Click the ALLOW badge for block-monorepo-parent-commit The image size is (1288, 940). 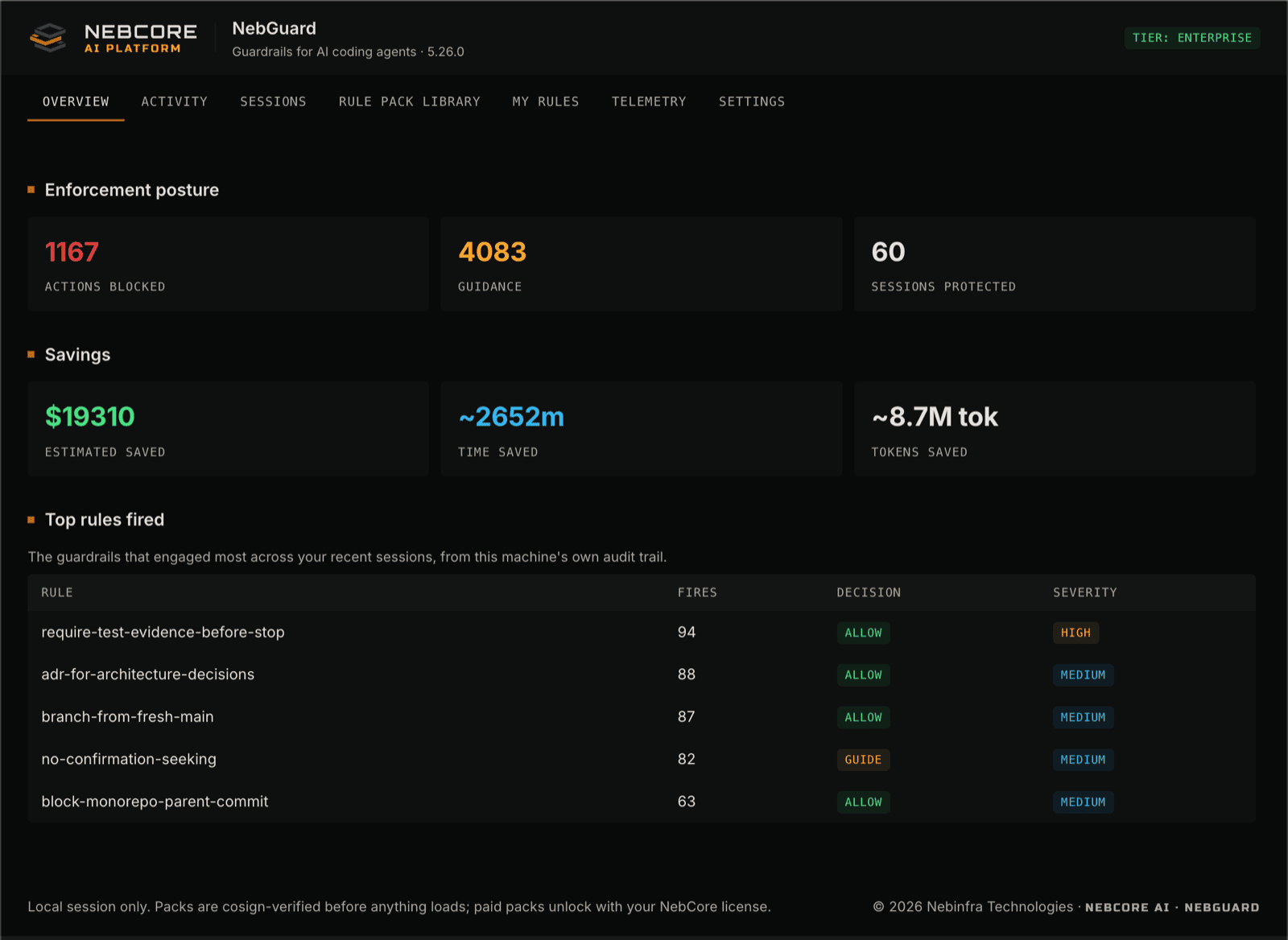coord(863,802)
